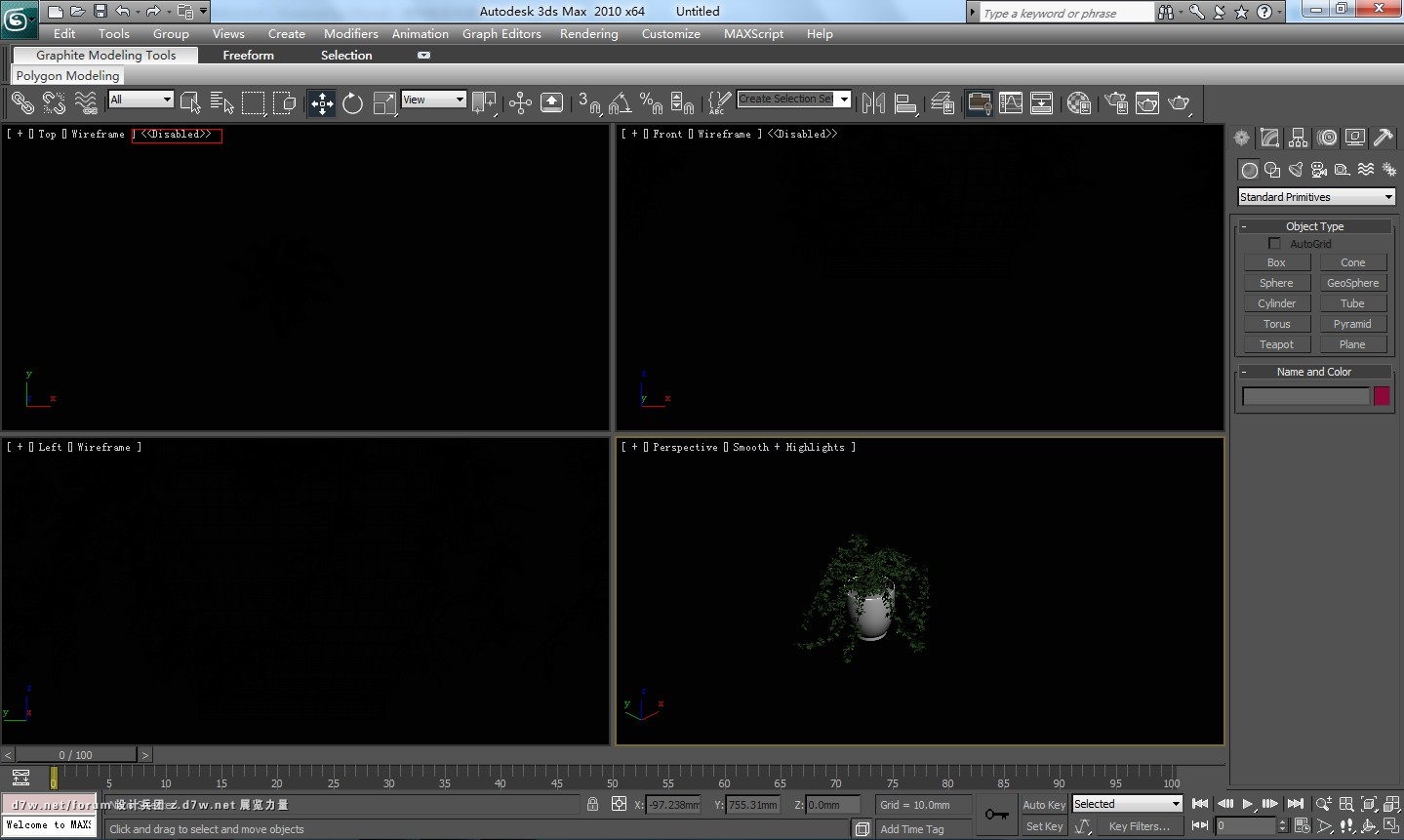This screenshot has width=1404, height=840.
Task: Choose the Rectangular Selection Region tool
Action: click(254, 102)
